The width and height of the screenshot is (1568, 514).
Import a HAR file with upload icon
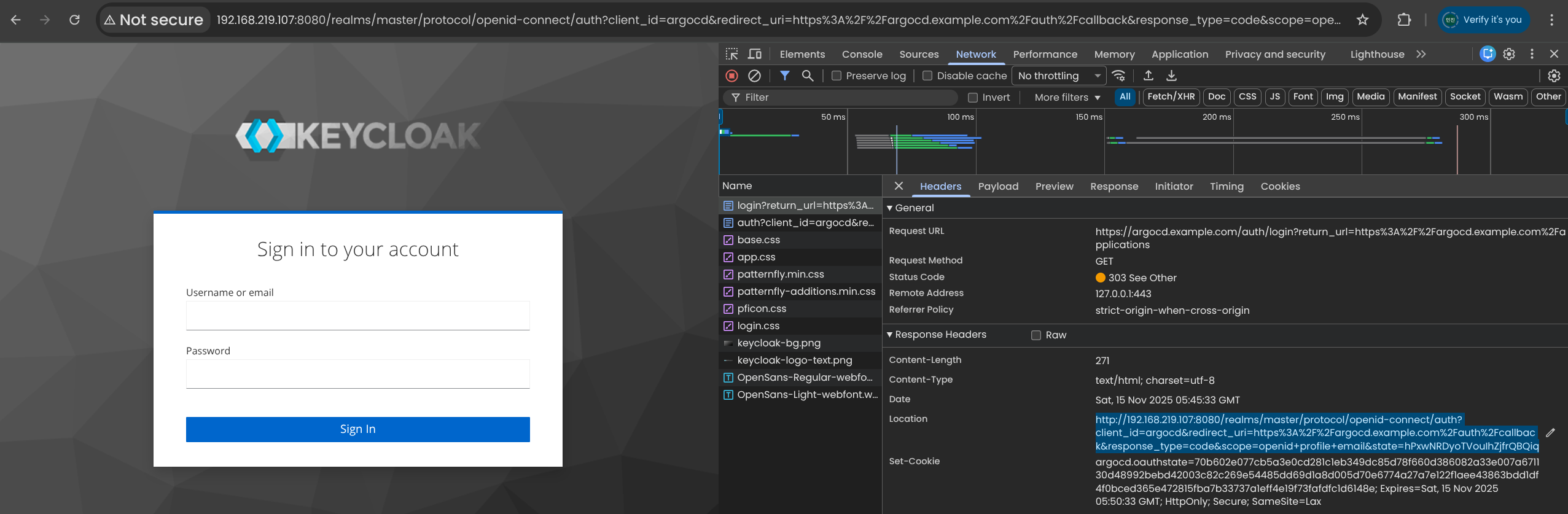click(x=1148, y=76)
